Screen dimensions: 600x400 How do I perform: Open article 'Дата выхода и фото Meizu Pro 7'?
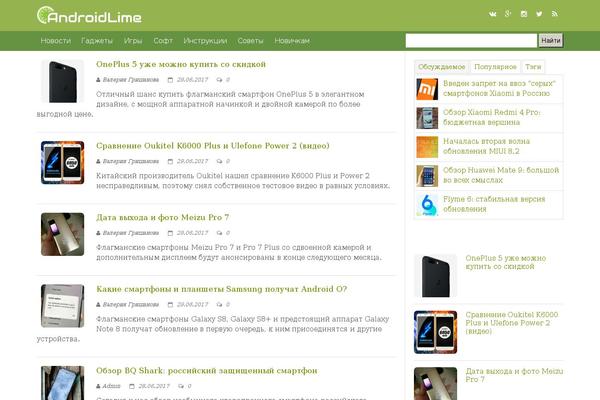tap(163, 217)
